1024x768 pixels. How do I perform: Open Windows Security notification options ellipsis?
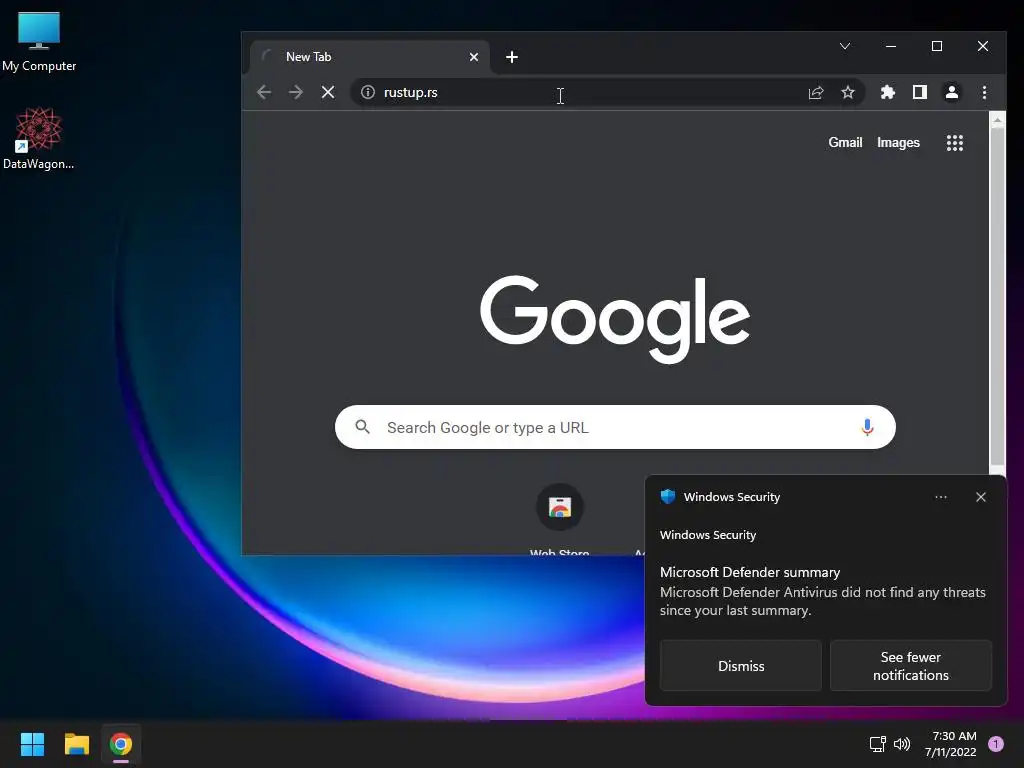click(940, 497)
